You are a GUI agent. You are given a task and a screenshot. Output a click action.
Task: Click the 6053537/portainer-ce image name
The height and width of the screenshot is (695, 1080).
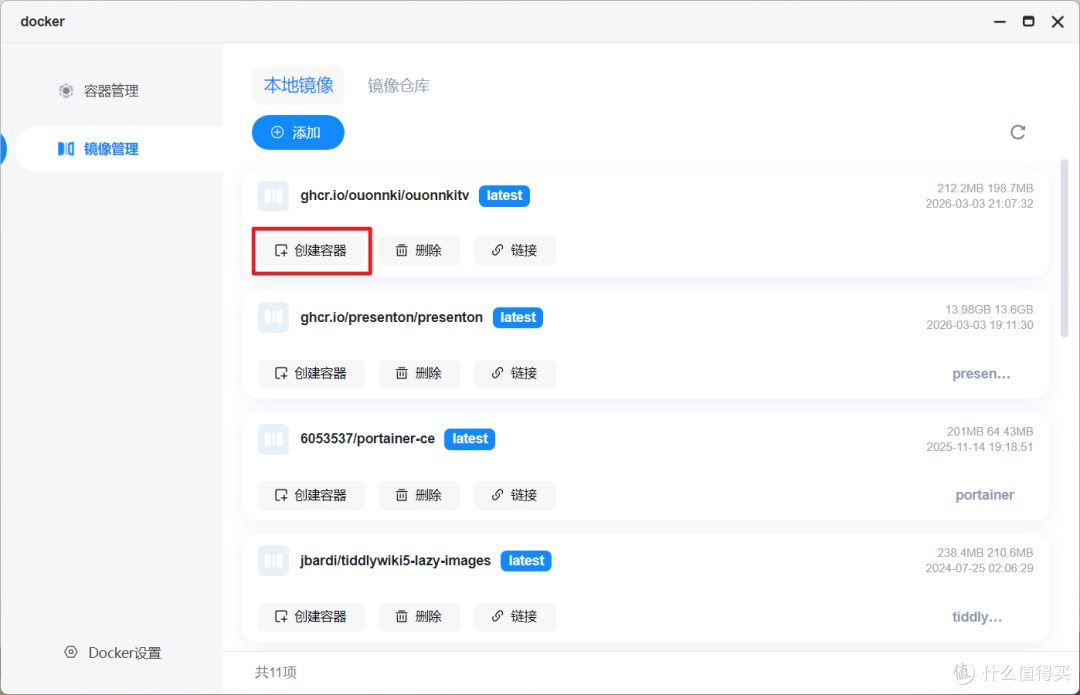coord(367,439)
